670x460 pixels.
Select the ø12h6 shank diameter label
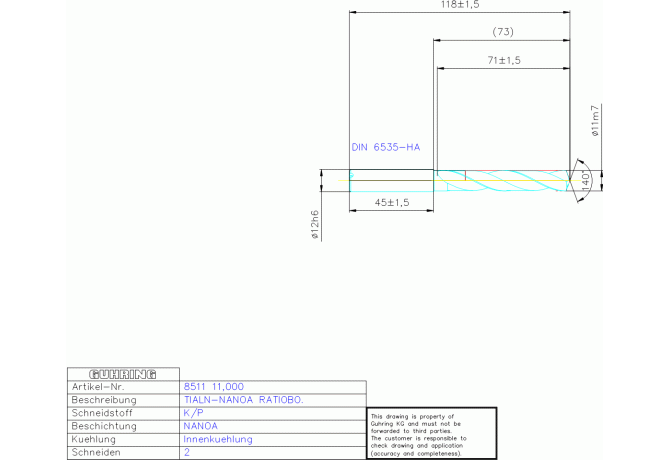(314, 225)
